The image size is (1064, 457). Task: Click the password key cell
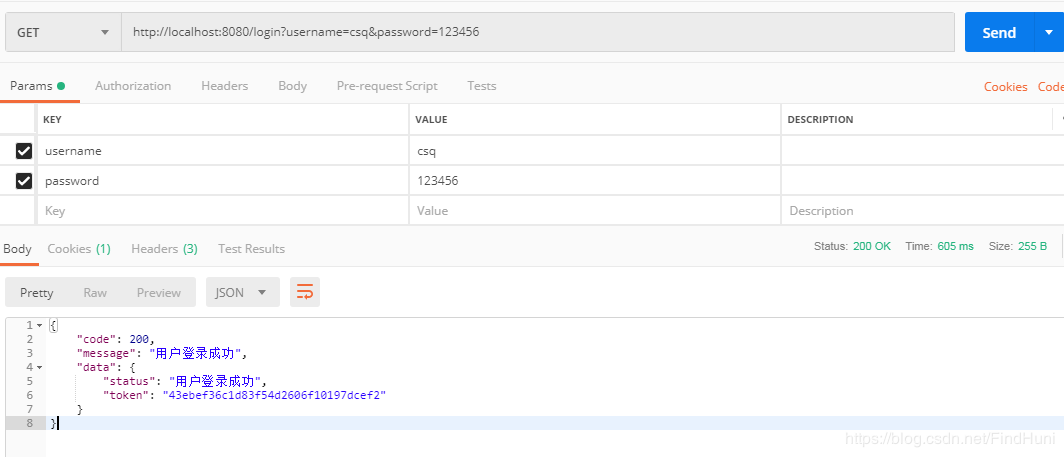222,181
